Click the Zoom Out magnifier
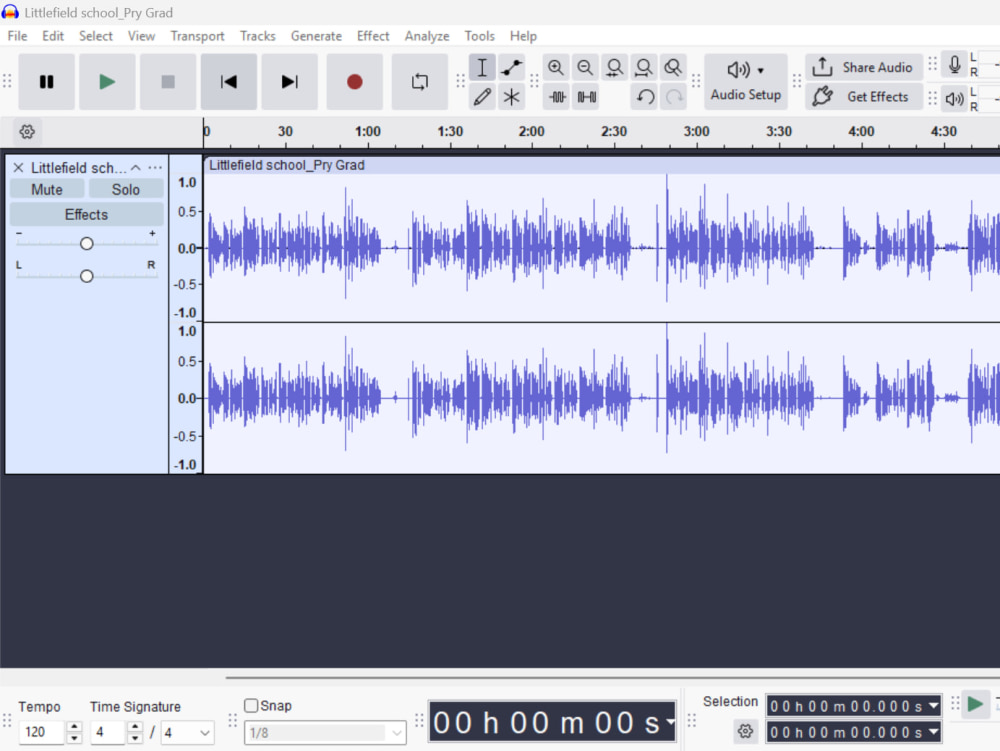This screenshot has height=751, width=1000. (x=585, y=68)
